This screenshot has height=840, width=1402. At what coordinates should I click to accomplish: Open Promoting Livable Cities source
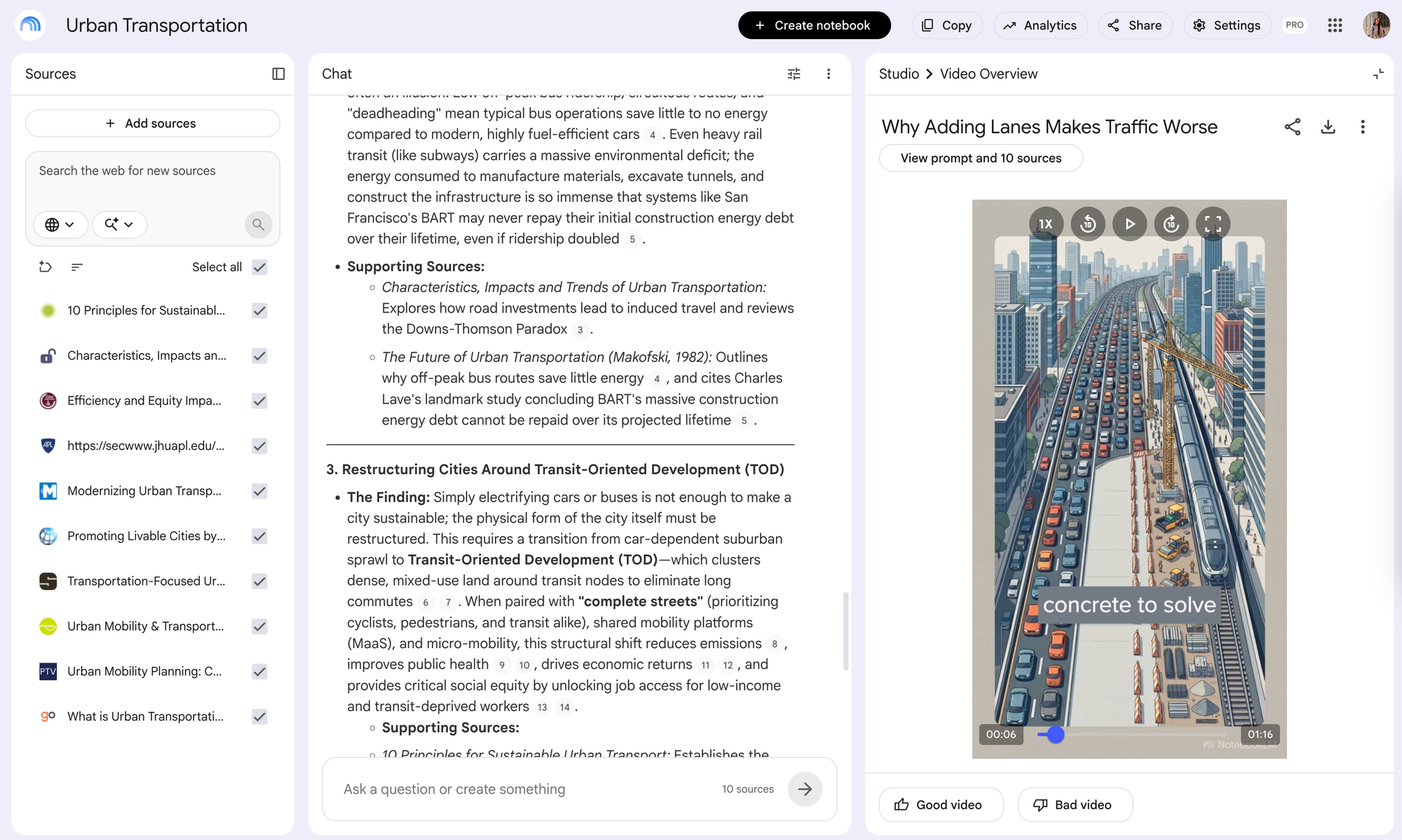[147, 536]
